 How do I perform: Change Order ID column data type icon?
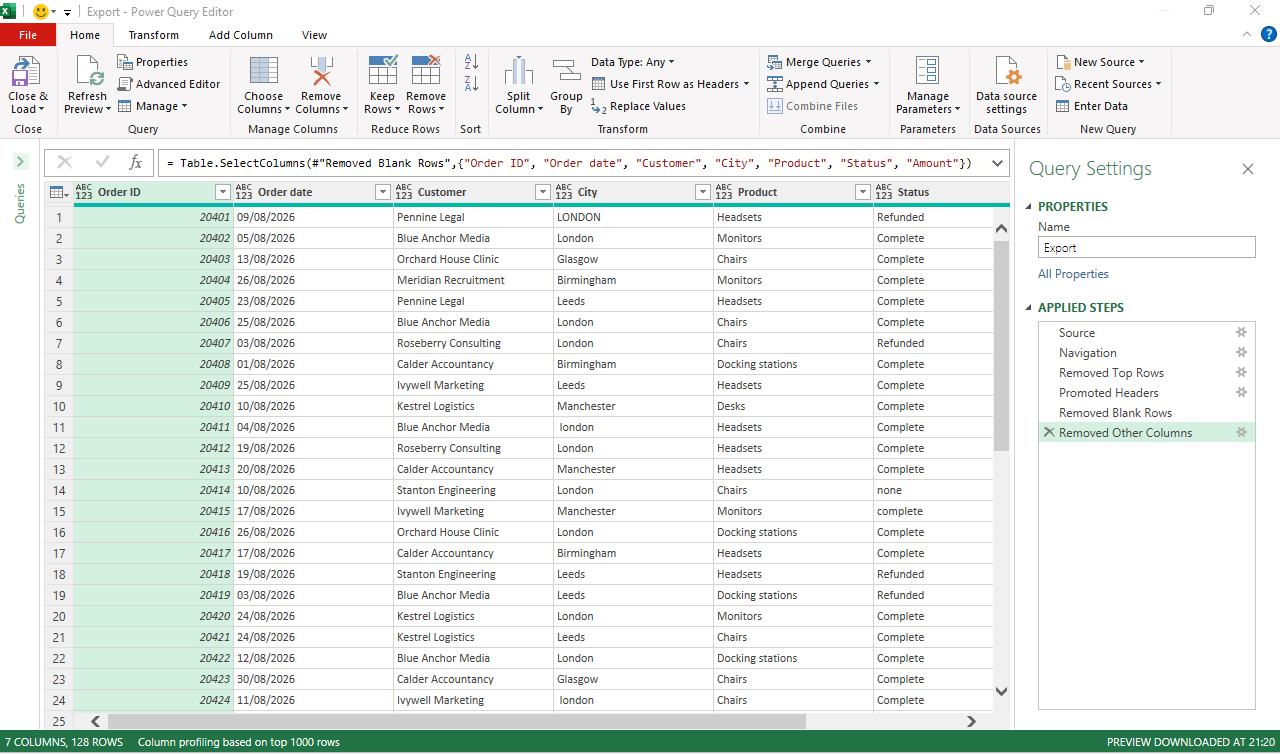pos(84,192)
